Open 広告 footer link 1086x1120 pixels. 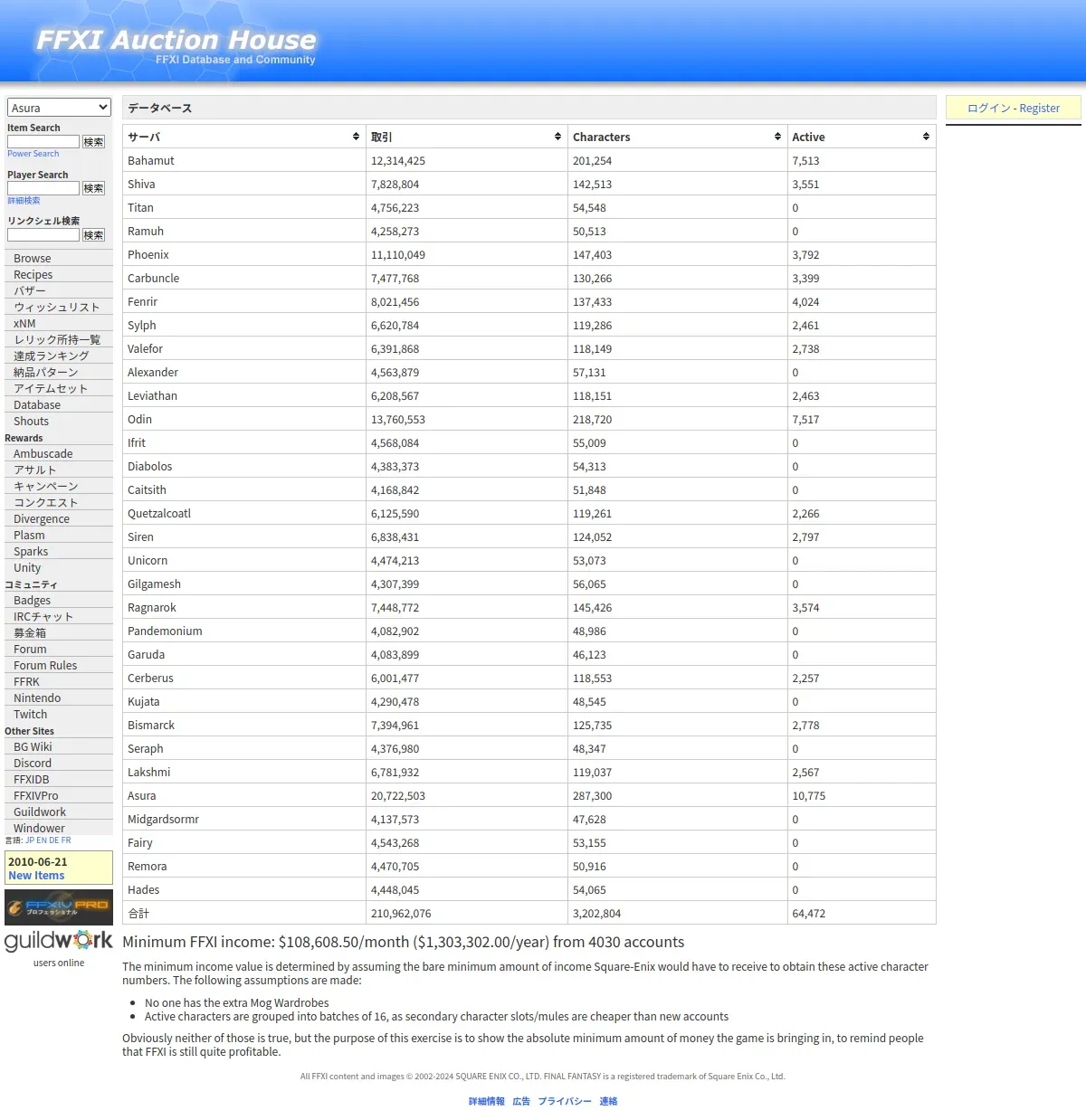pos(521,1101)
